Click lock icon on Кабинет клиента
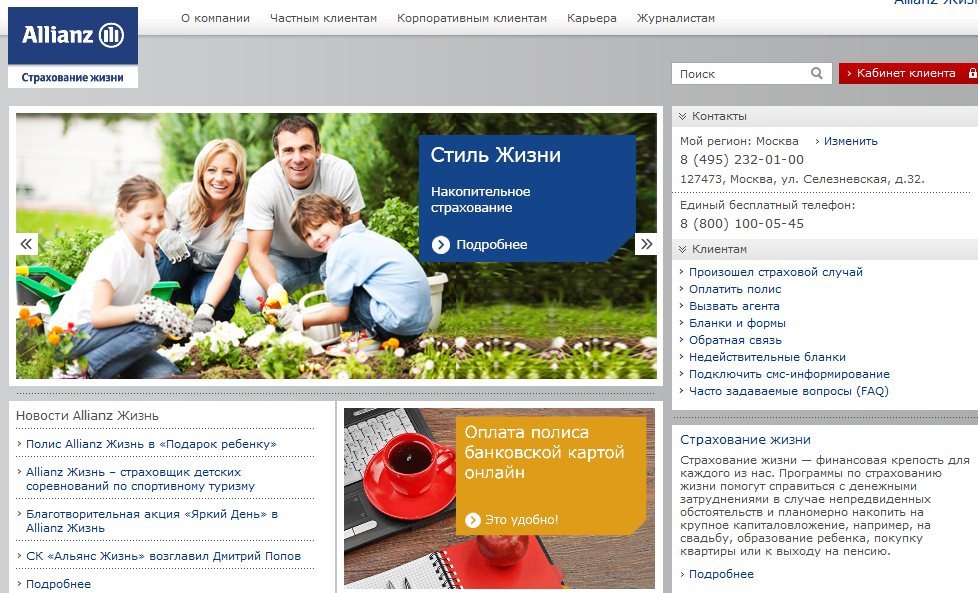Viewport: 978px width, 593px height. 971,73
